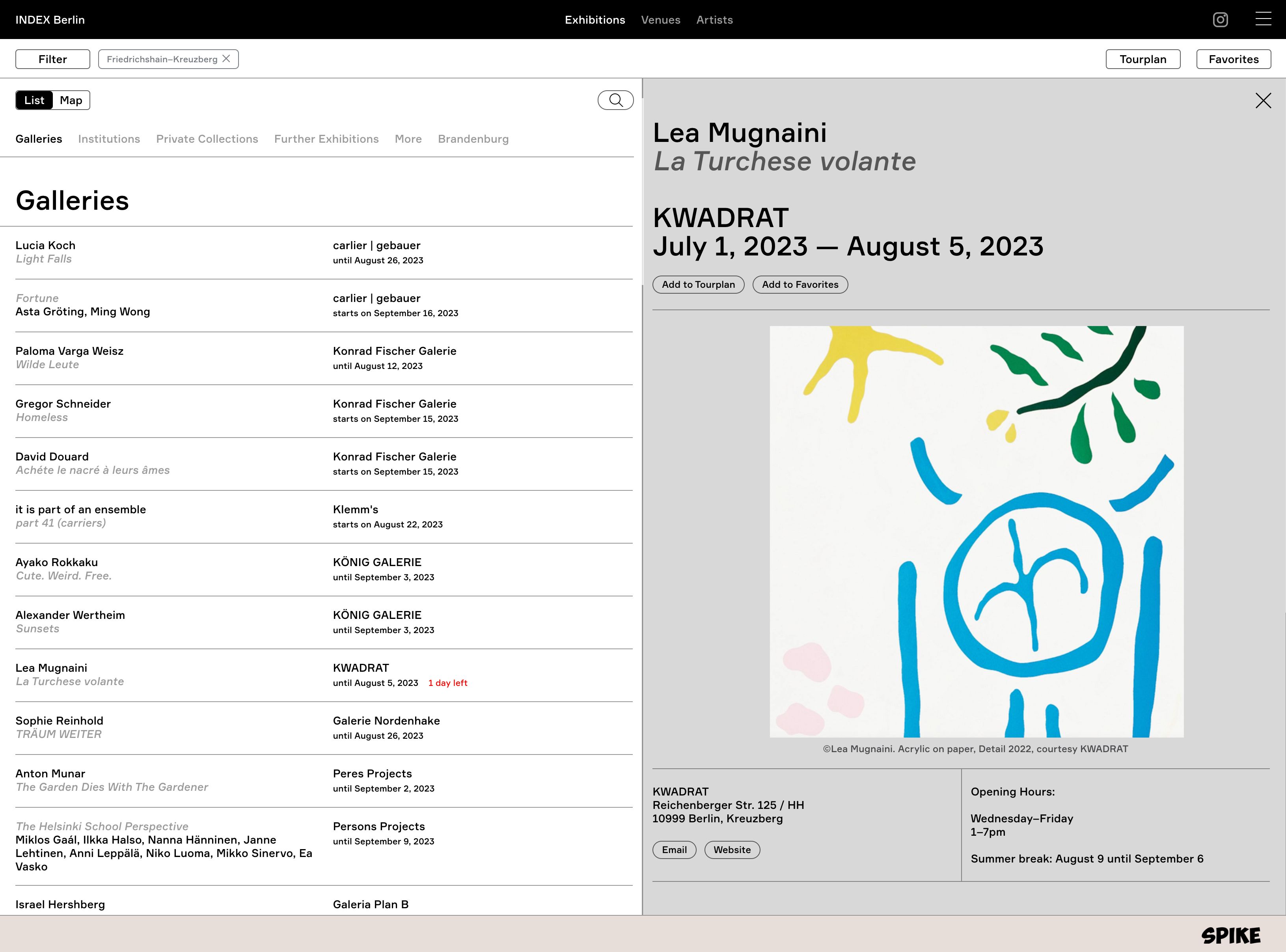Open The Helsinki School Perspective entry

click(324, 846)
